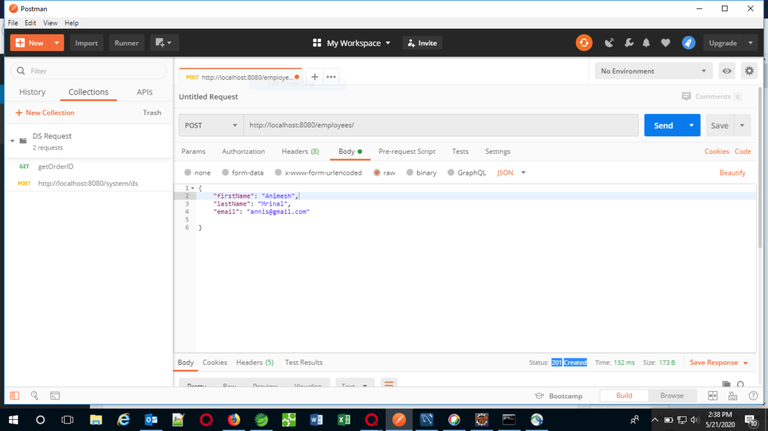Click the heart icon in the header

(665, 43)
